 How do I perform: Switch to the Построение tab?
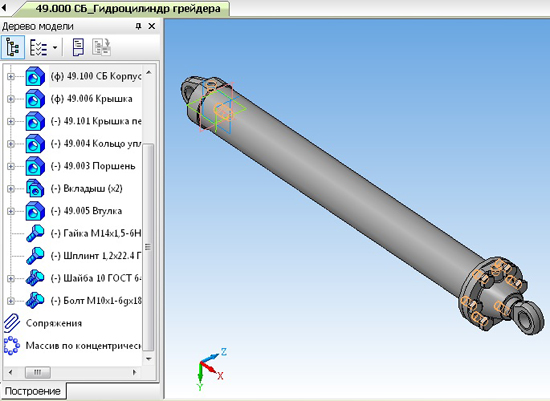point(32,391)
